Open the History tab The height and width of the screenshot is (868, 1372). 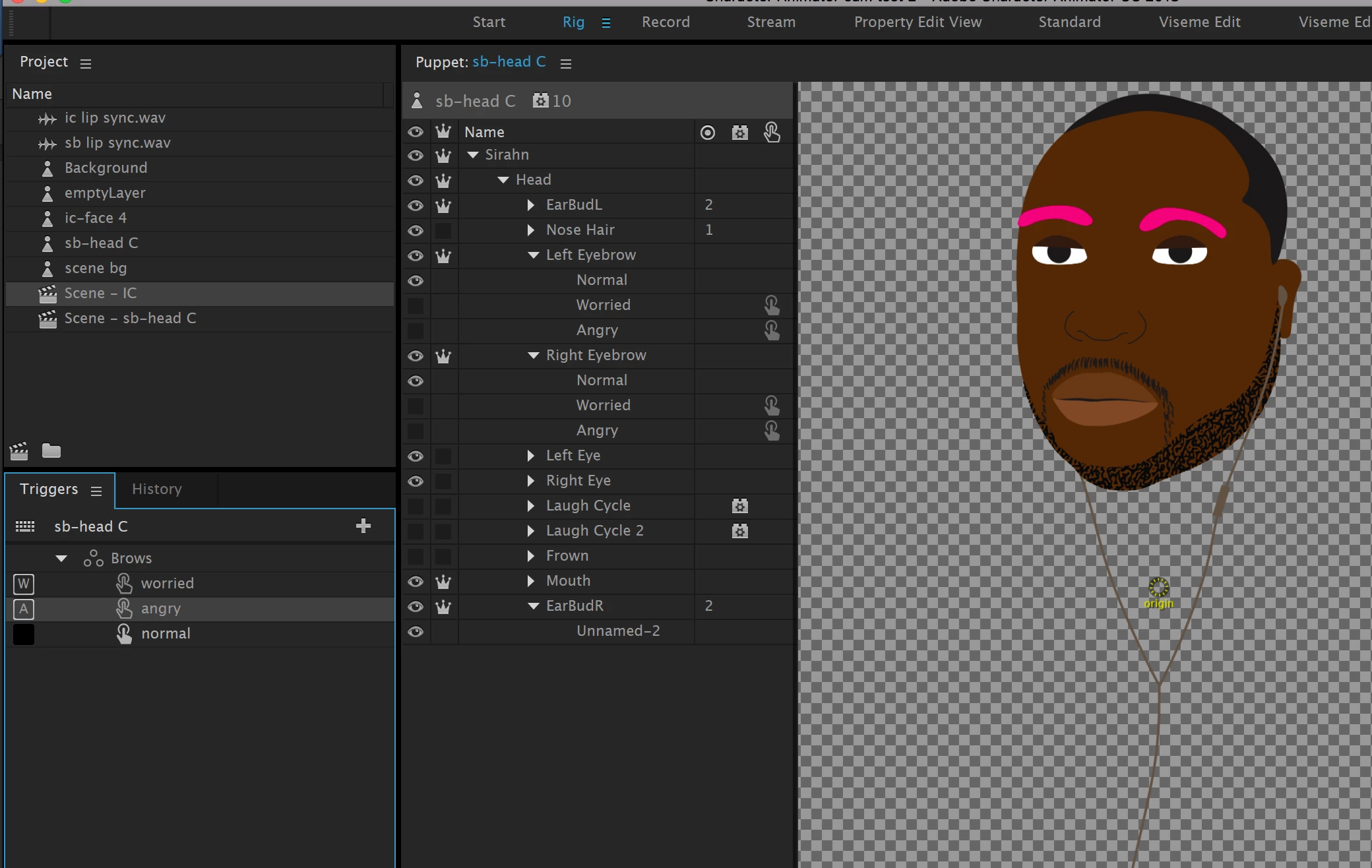coord(156,489)
